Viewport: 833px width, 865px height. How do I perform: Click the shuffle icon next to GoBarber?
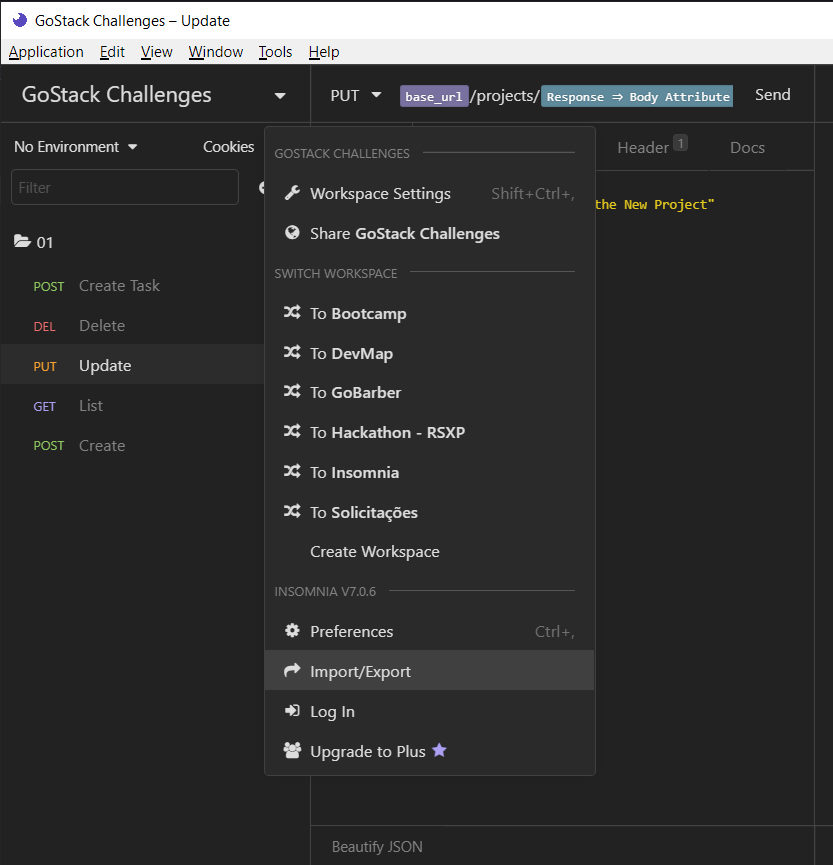tap(292, 392)
